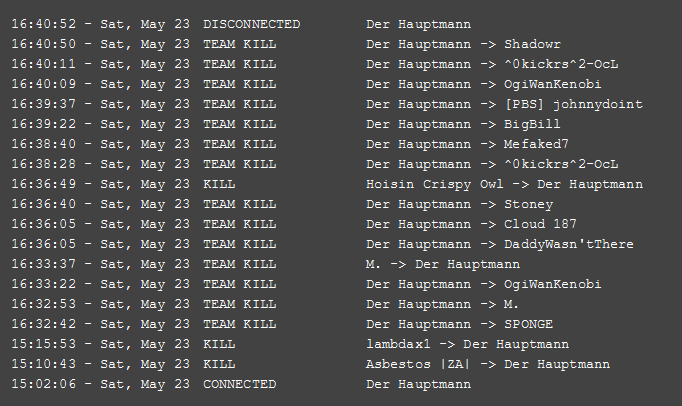The width and height of the screenshot is (682, 406).
Task: Select the Cloud 187 log entry
Action: [294, 225]
